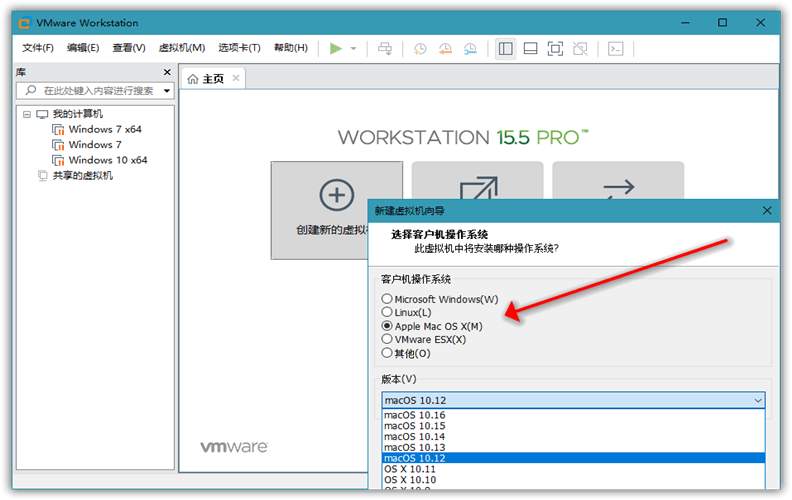Open the power options arrow beside play
Screen dimensions: 792x500
[353, 48]
